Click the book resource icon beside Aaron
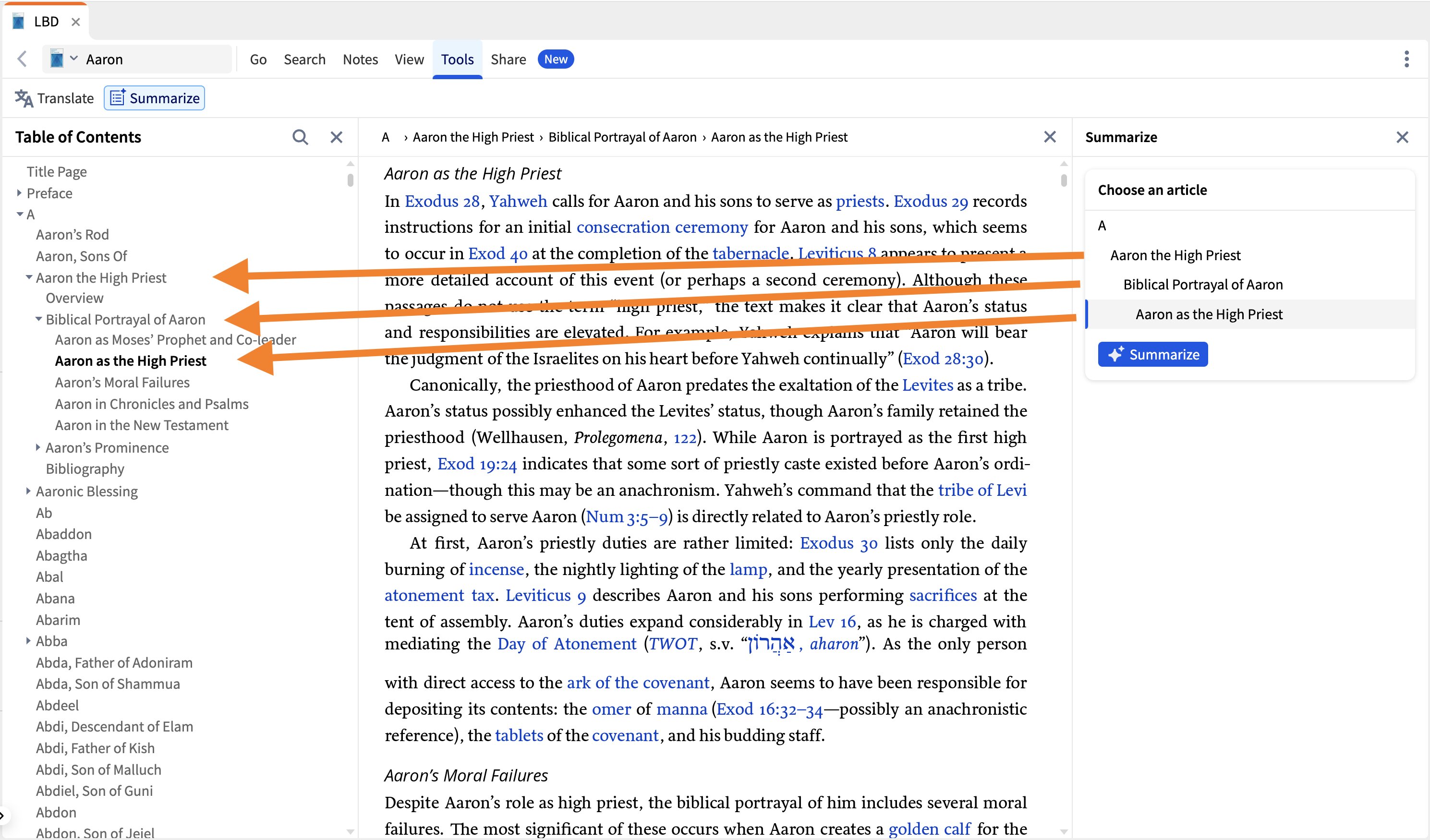 [x=57, y=59]
